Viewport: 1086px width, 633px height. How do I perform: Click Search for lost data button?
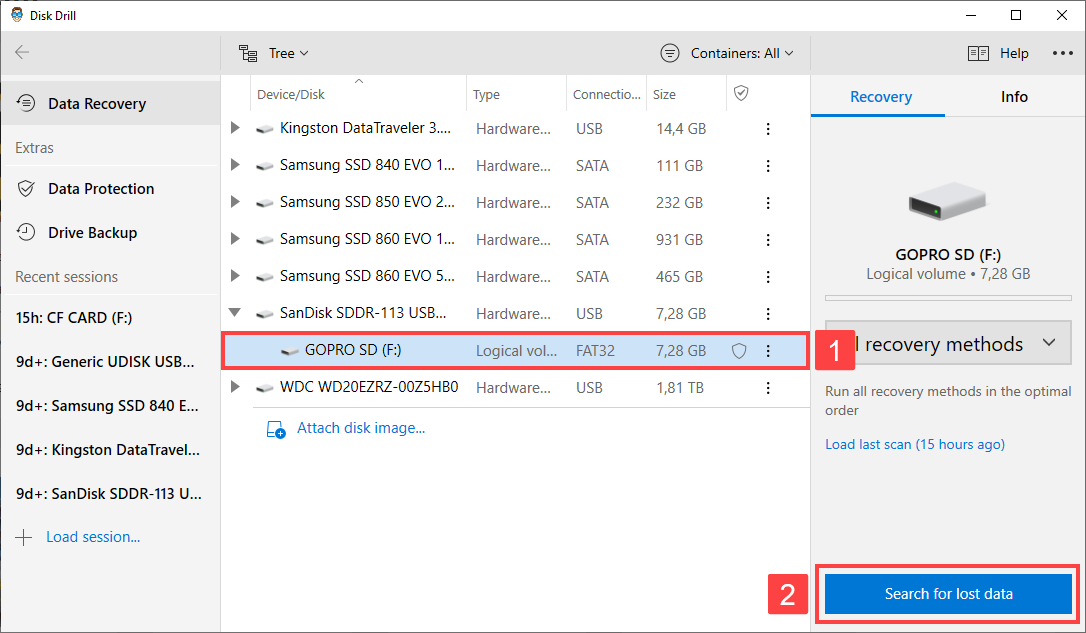948,594
